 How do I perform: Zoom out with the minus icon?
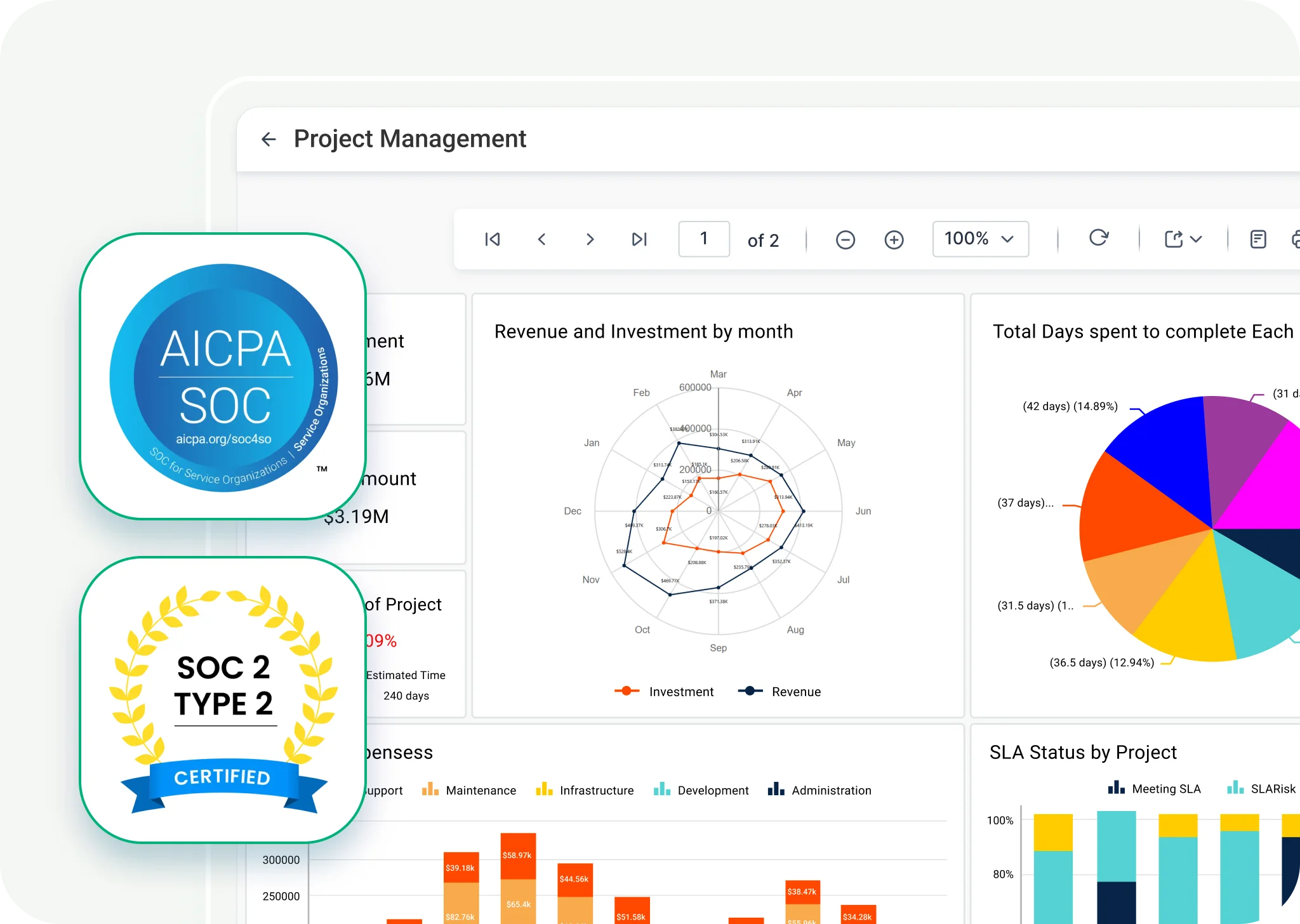[x=846, y=240]
